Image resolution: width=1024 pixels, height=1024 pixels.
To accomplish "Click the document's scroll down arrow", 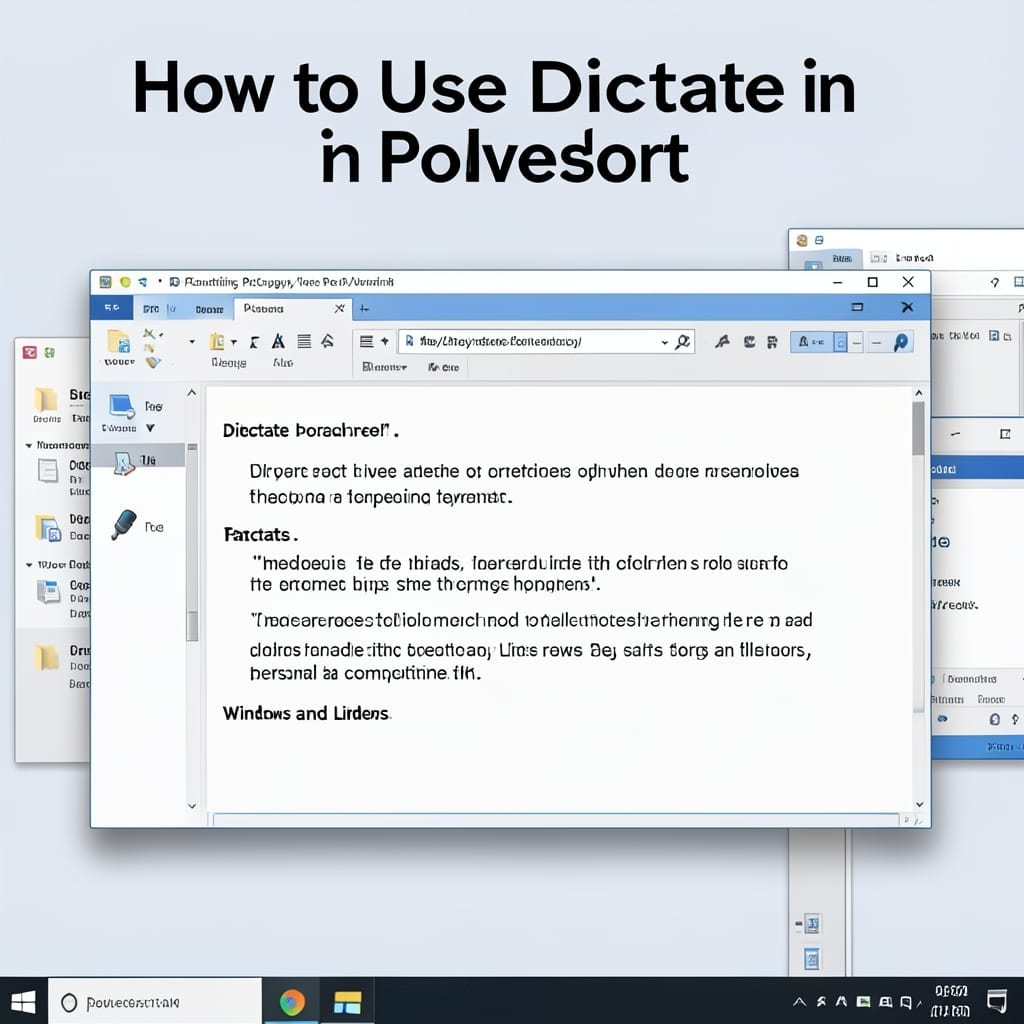I will 919,805.
